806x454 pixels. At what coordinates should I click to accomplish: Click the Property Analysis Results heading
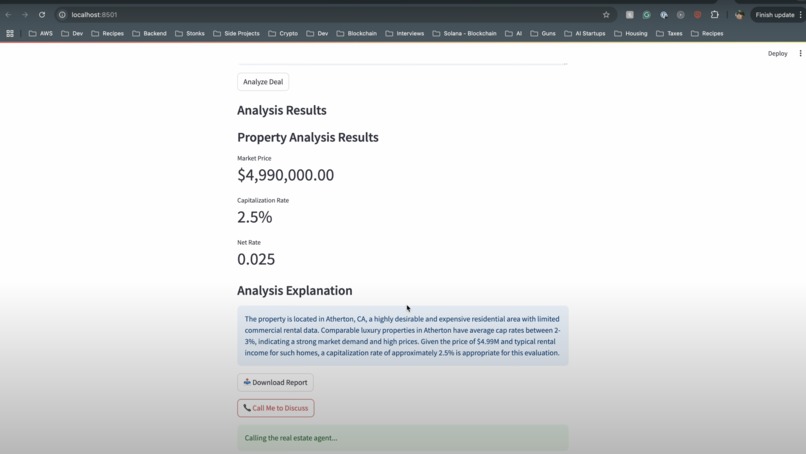(308, 137)
